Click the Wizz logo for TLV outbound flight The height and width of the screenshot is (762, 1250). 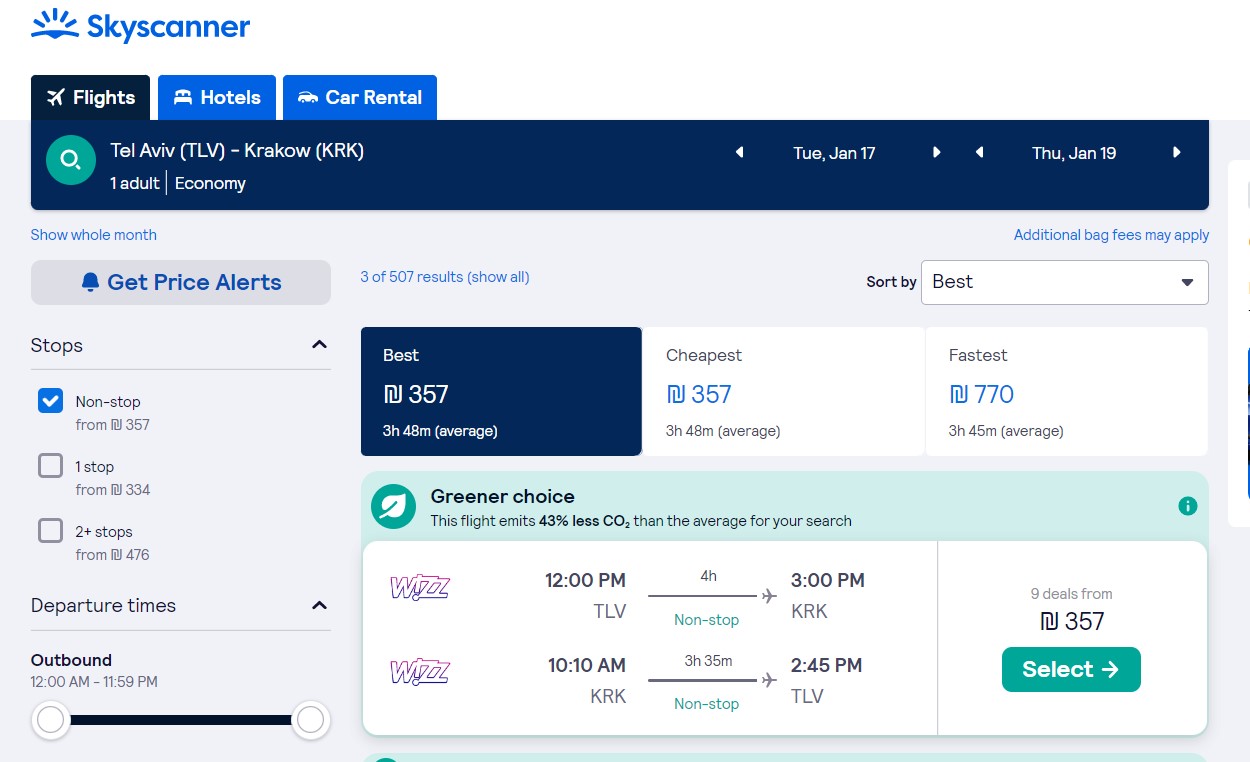[x=420, y=587]
